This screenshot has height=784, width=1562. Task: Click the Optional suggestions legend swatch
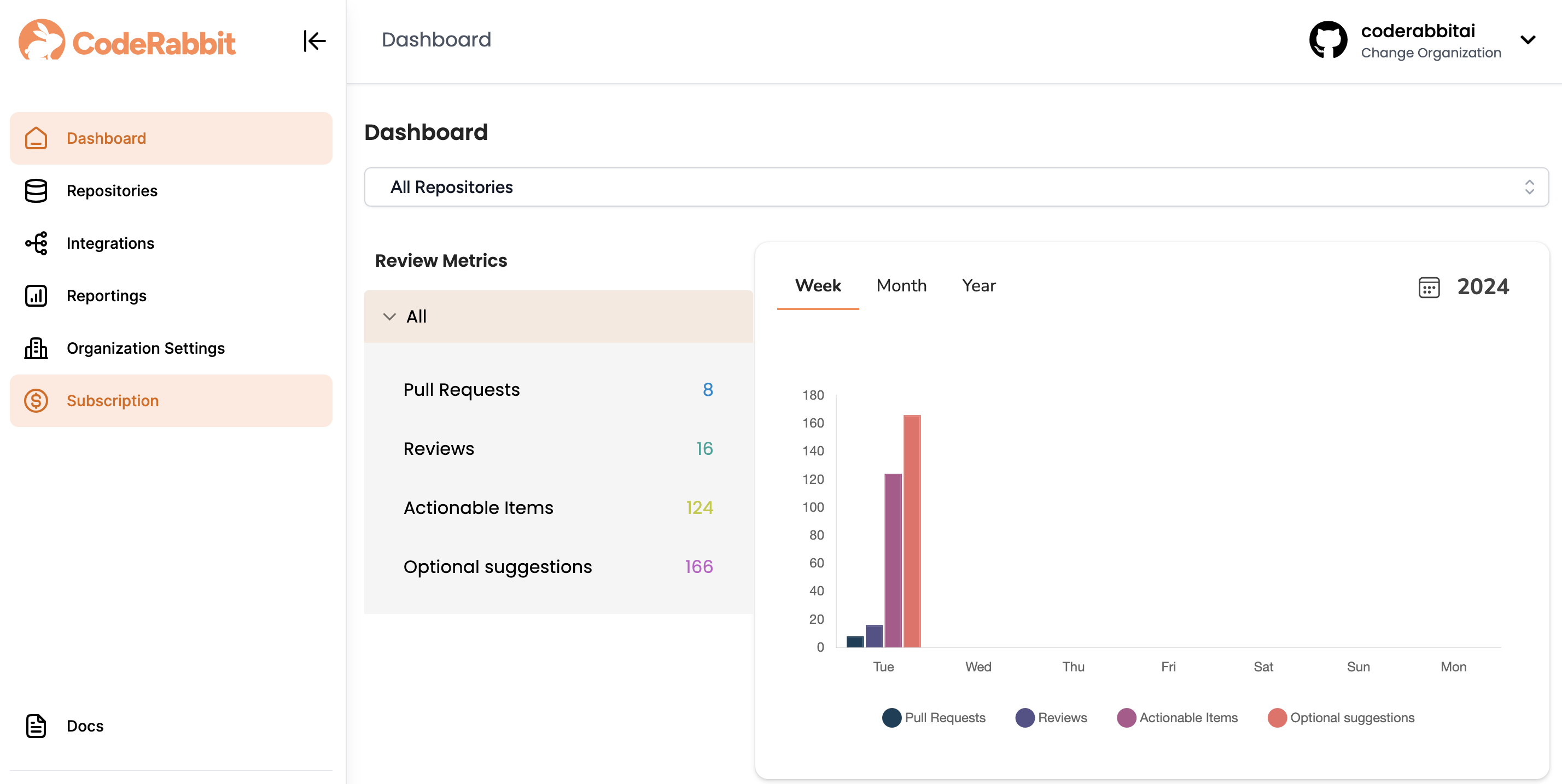[x=1277, y=717]
